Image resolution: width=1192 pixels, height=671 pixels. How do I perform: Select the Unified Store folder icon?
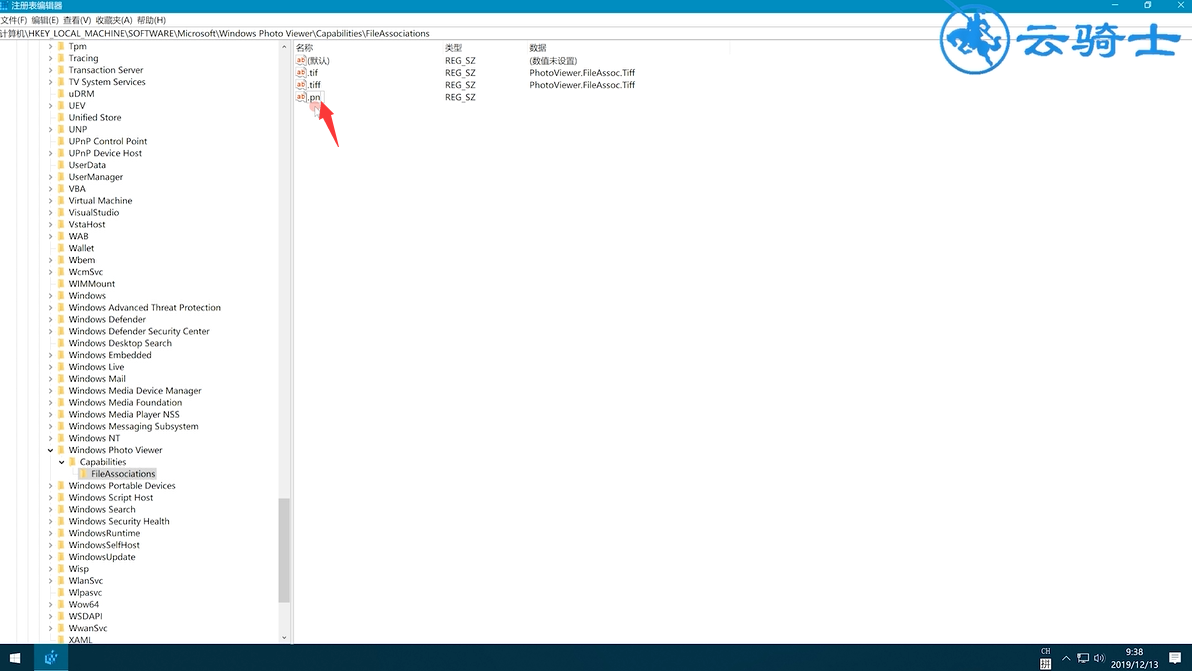tap(62, 118)
